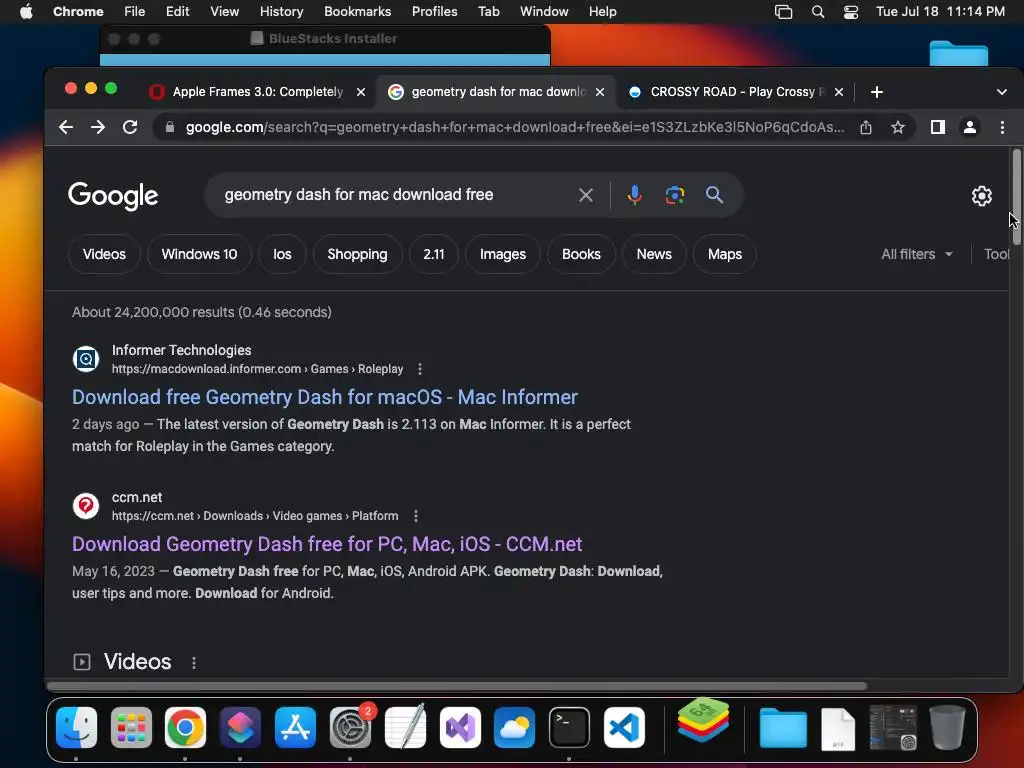Viewport: 1024px width, 768px height.
Task: Open the Profiles menu
Action: click(x=434, y=12)
